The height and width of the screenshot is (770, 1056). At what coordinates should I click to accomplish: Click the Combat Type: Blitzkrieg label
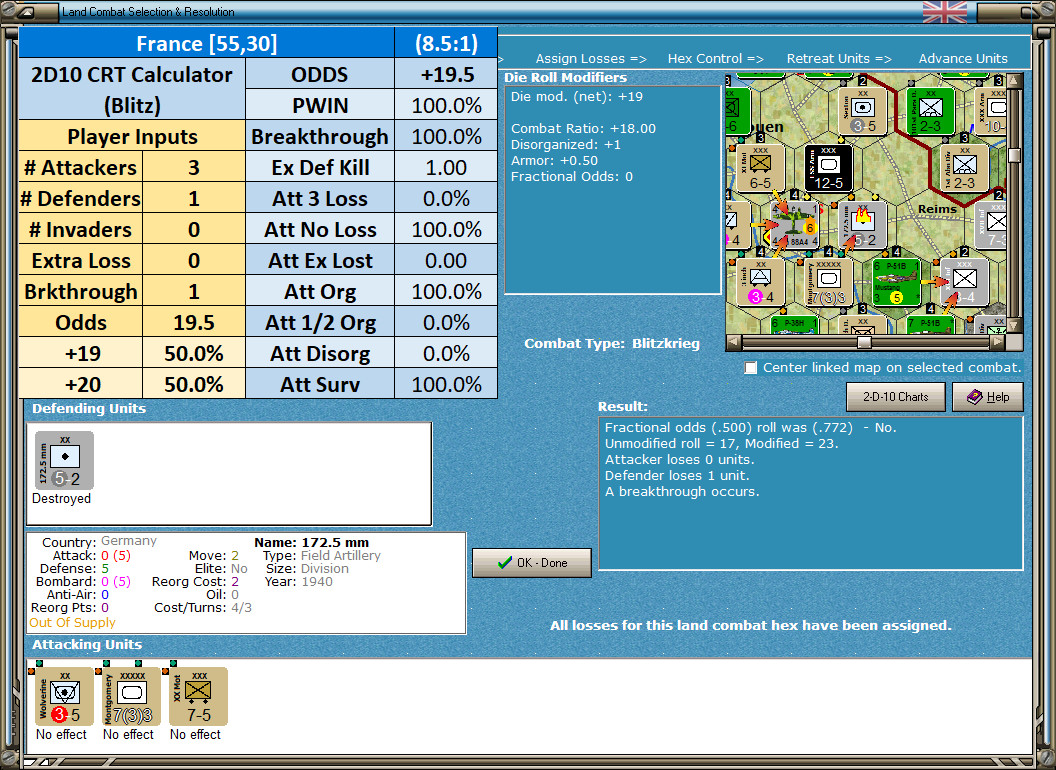tap(612, 344)
